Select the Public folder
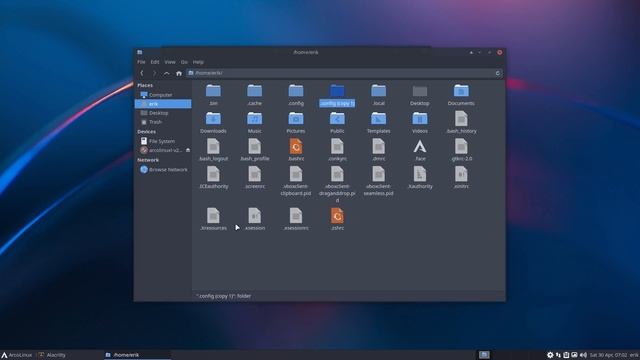Screen dimensions: 640x360 (337, 122)
